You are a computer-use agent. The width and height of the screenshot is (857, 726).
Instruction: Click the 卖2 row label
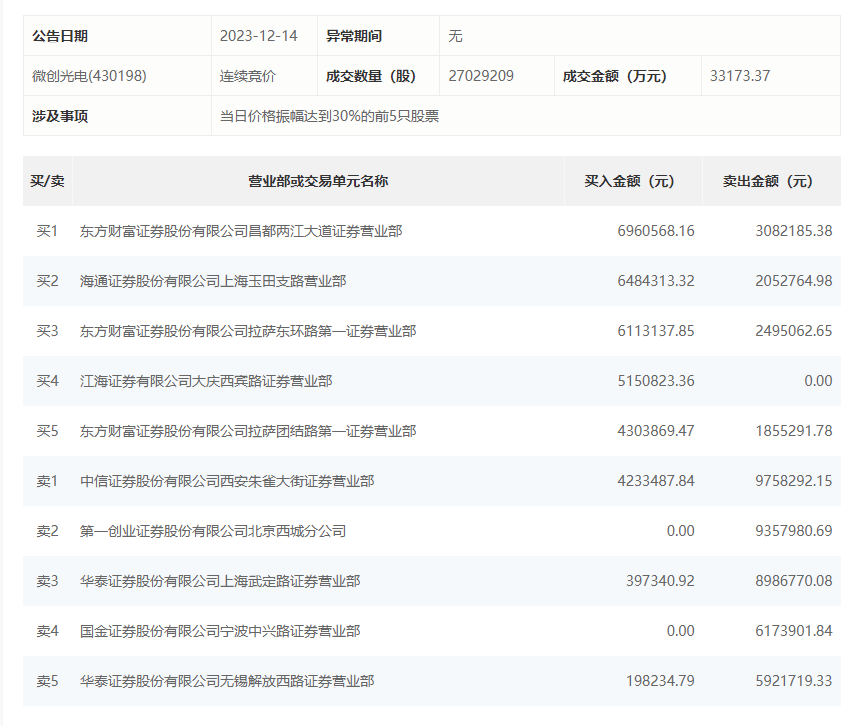pyautogui.click(x=47, y=531)
